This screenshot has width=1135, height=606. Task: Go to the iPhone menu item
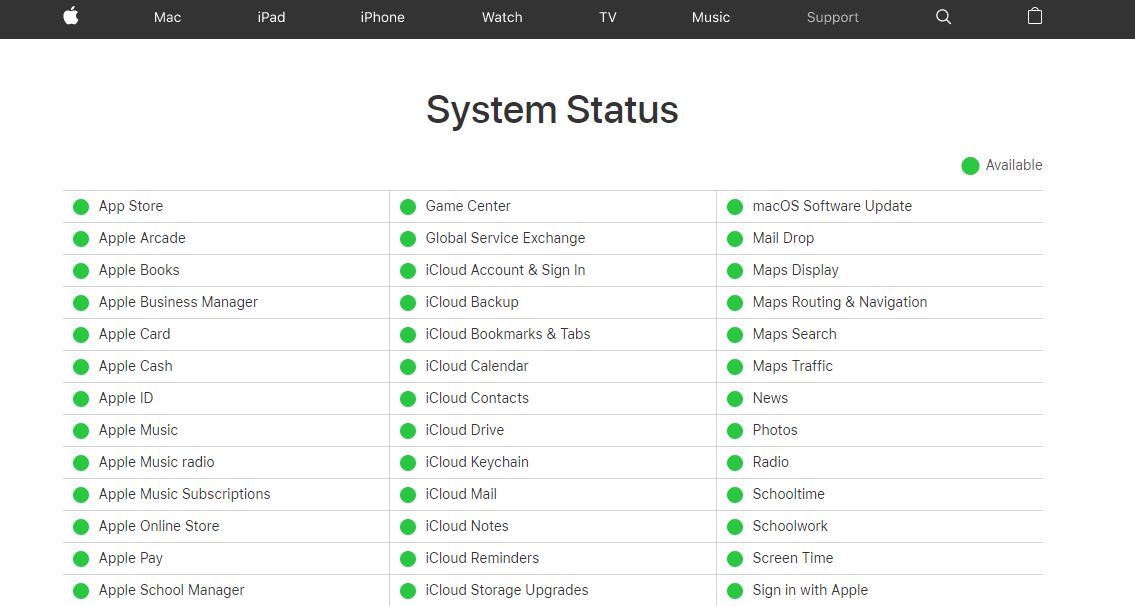382,17
